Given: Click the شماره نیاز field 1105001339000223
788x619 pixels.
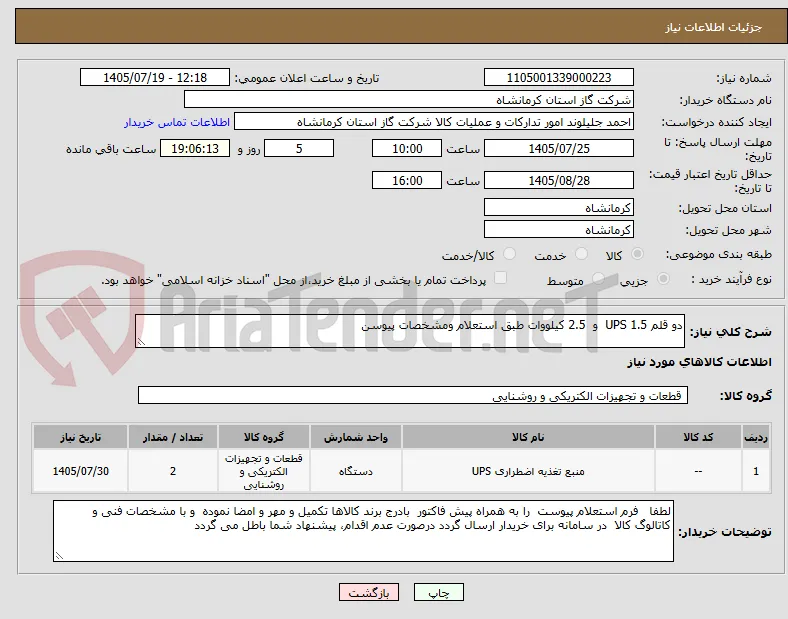Looking at the screenshot, I should [x=558, y=77].
